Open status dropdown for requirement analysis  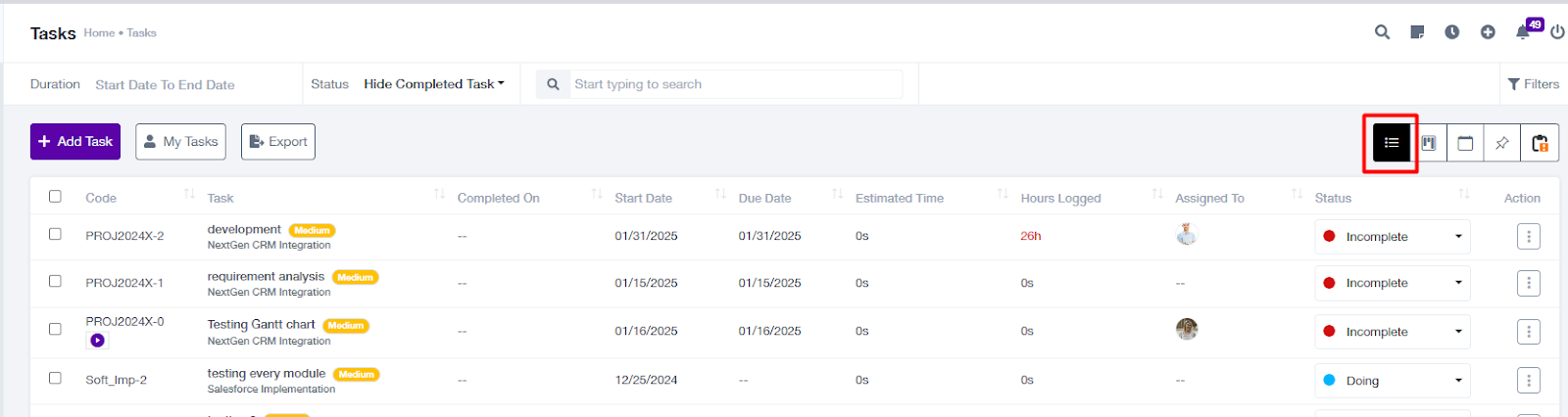pyautogui.click(x=1392, y=283)
